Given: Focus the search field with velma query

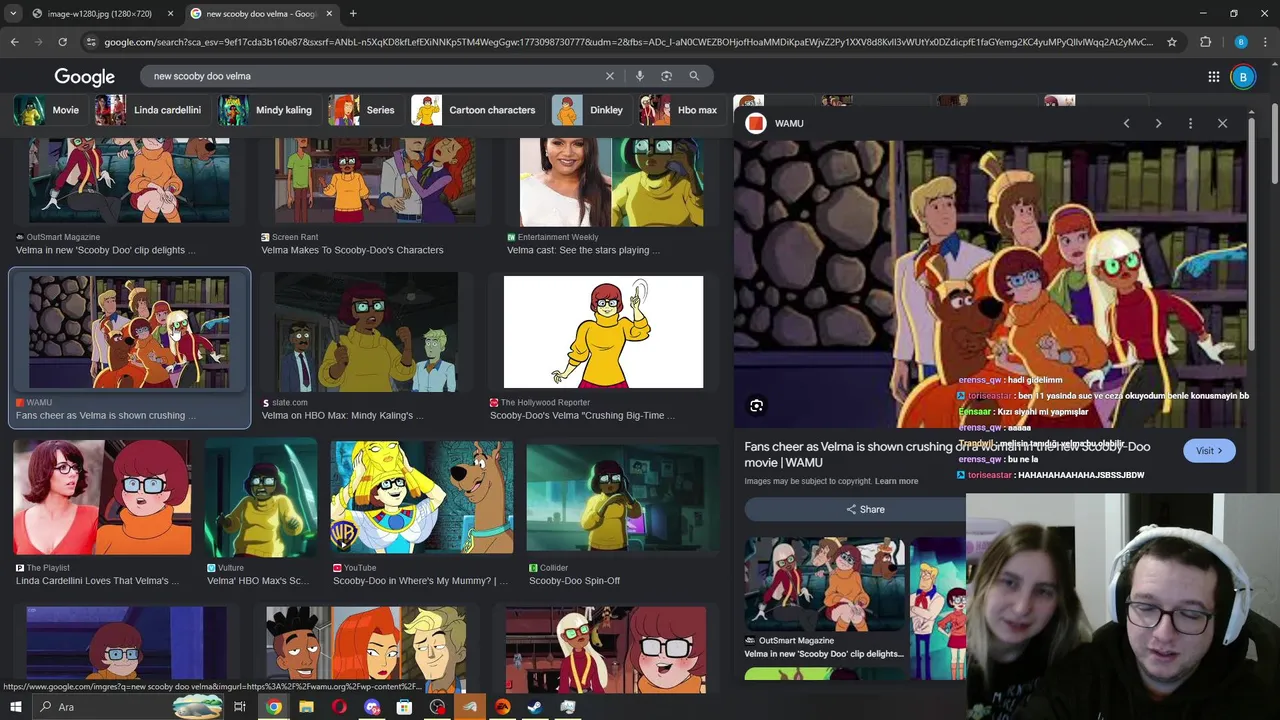Looking at the screenshot, I should tap(375, 76).
